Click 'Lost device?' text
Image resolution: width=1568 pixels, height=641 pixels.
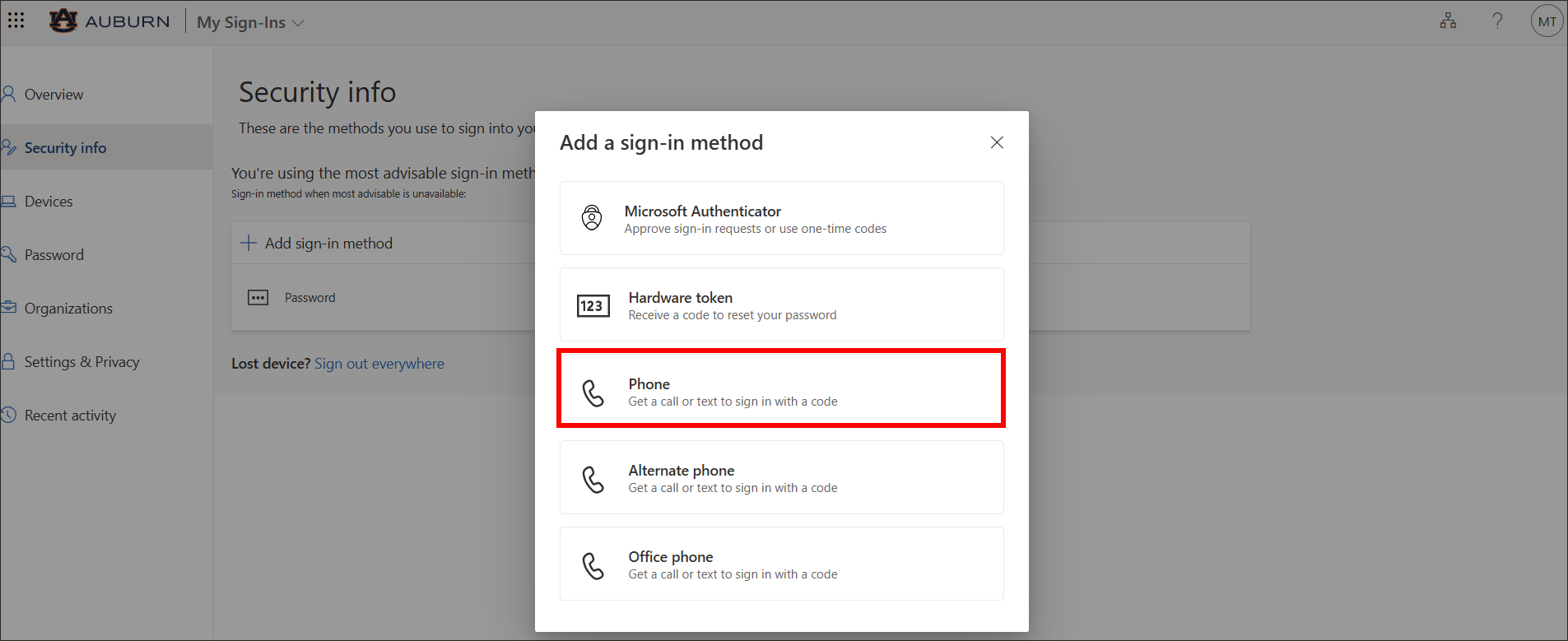271,363
